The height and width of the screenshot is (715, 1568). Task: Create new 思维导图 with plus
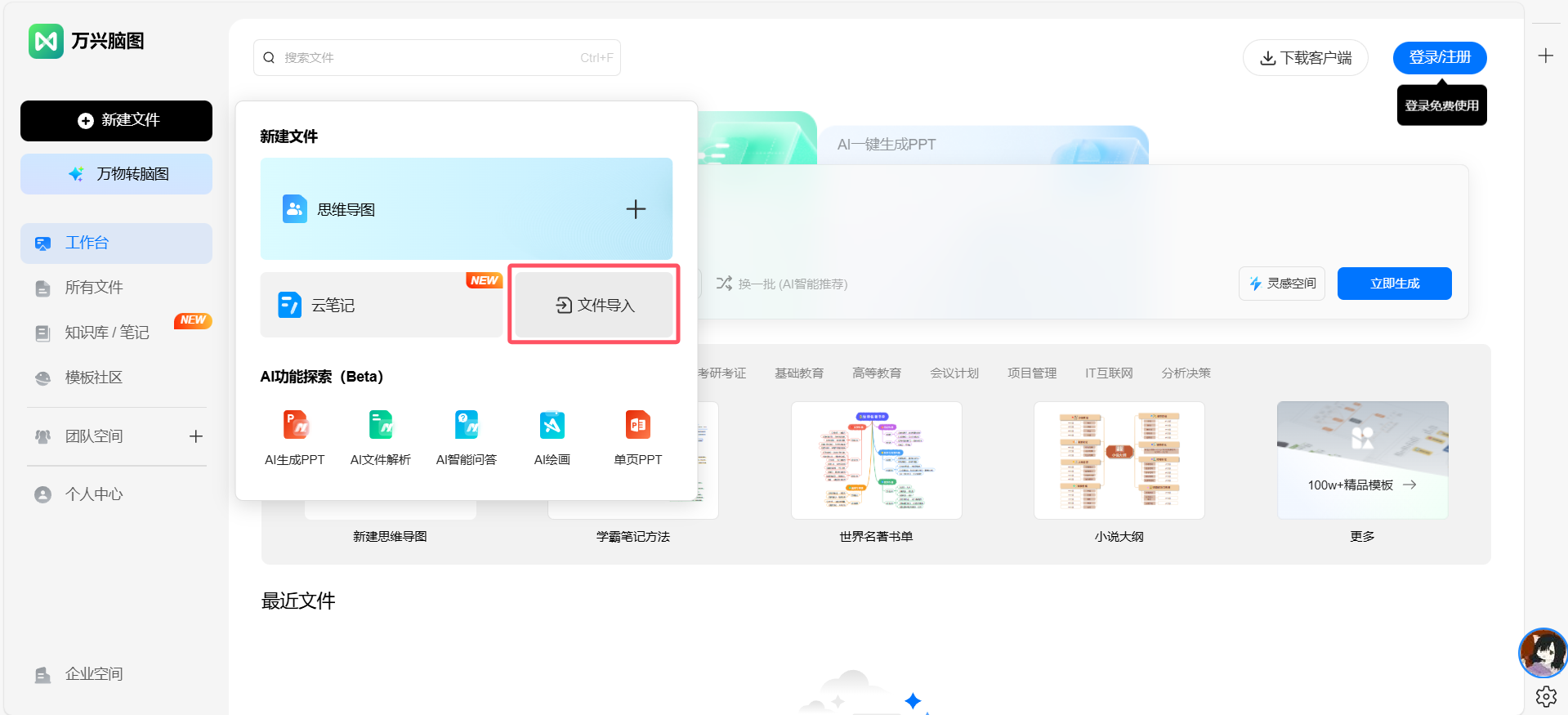[636, 209]
